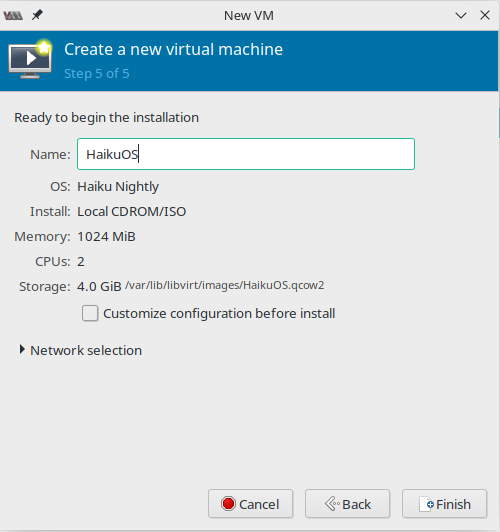This screenshot has width=500, height=532.
Task: Click the left arrow icon on Back
Action: coord(332,504)
